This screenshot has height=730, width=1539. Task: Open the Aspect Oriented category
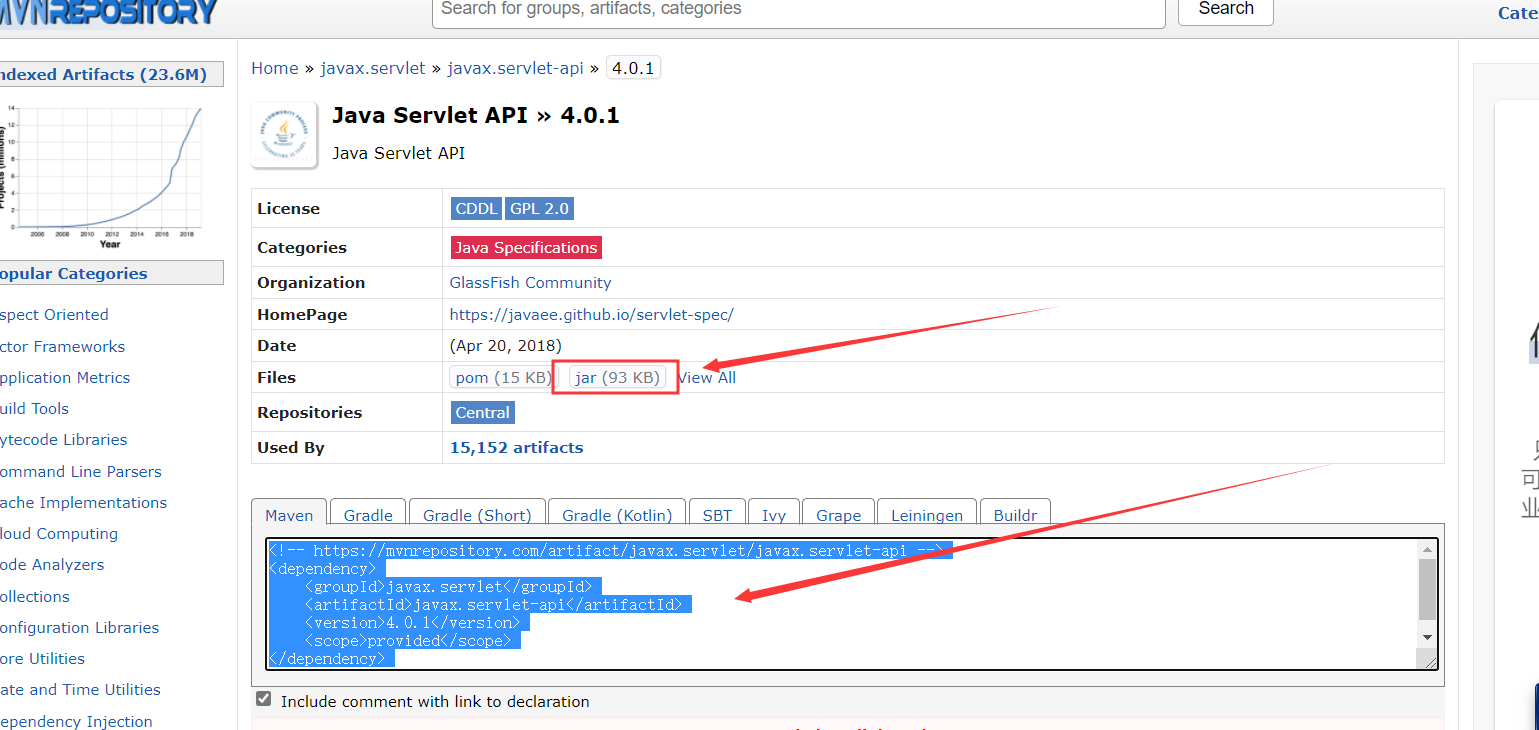click(54, 314)
